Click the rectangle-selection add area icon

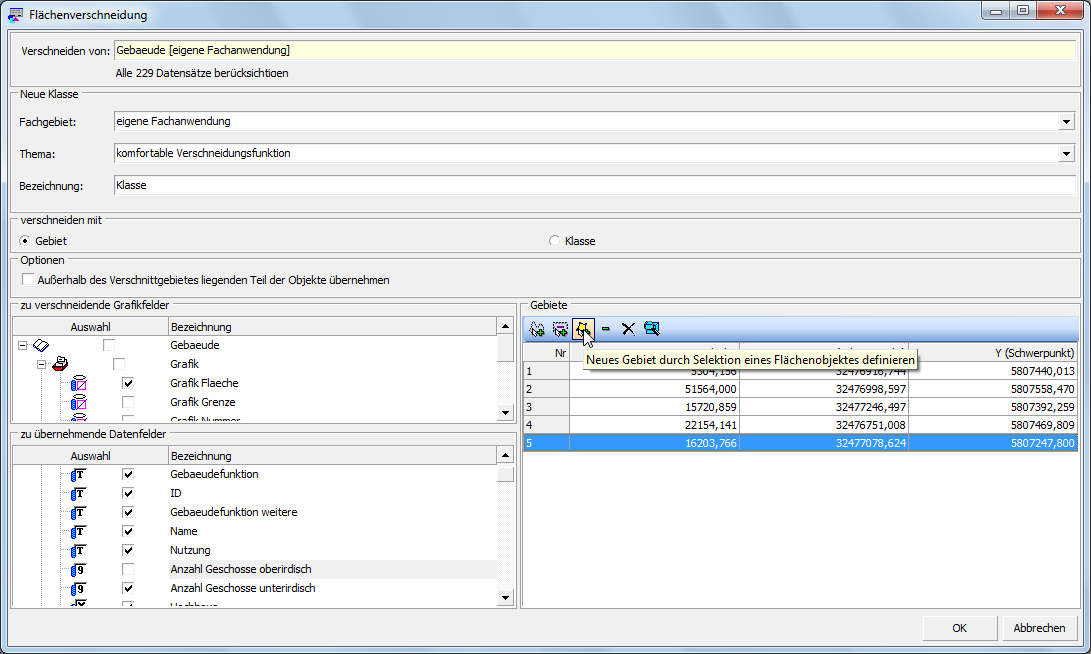(x=560, y=329)
